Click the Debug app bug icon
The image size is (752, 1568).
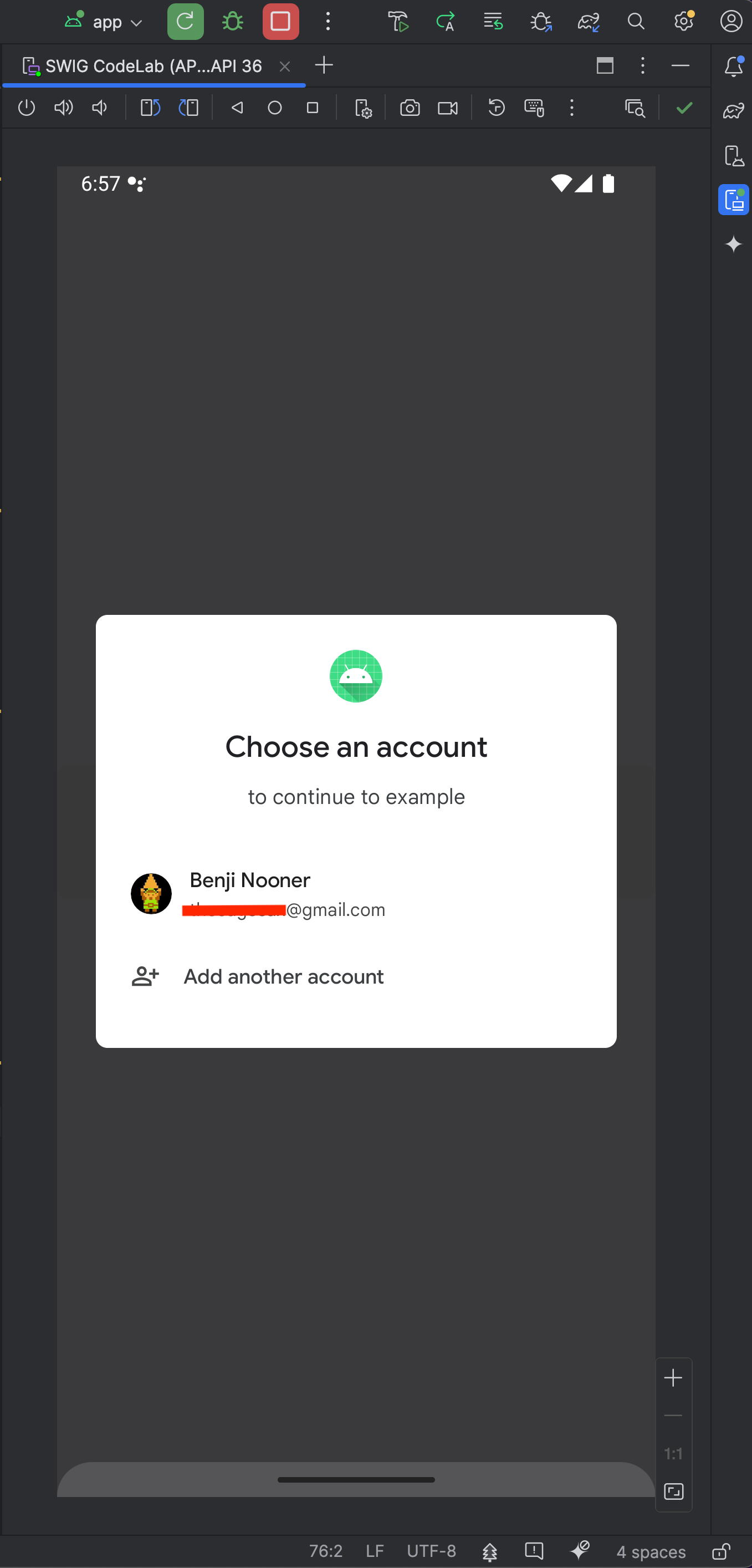click(232, 22)
